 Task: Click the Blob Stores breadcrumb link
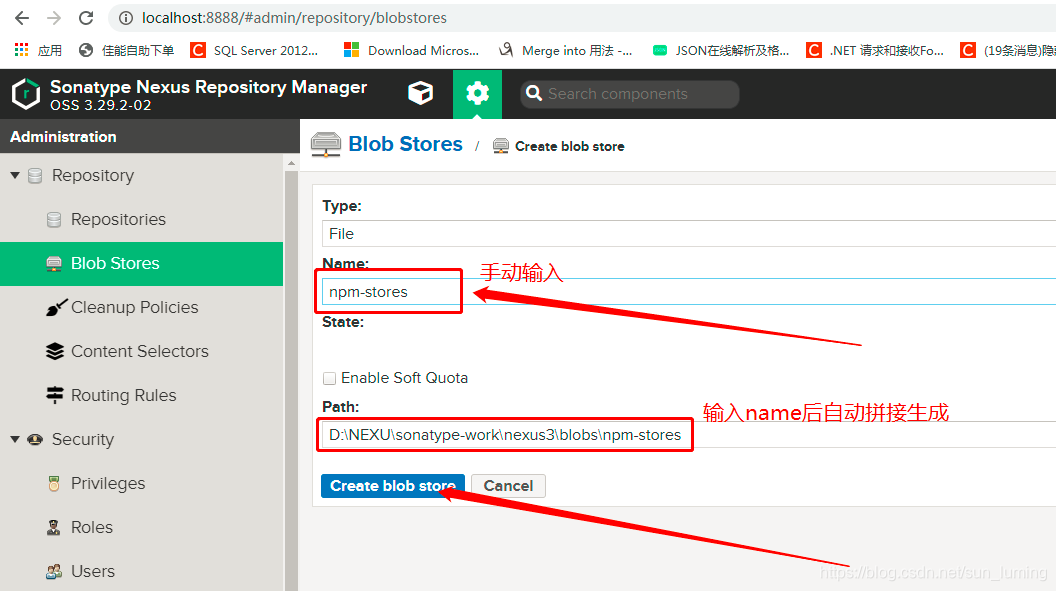pos(405,144)
